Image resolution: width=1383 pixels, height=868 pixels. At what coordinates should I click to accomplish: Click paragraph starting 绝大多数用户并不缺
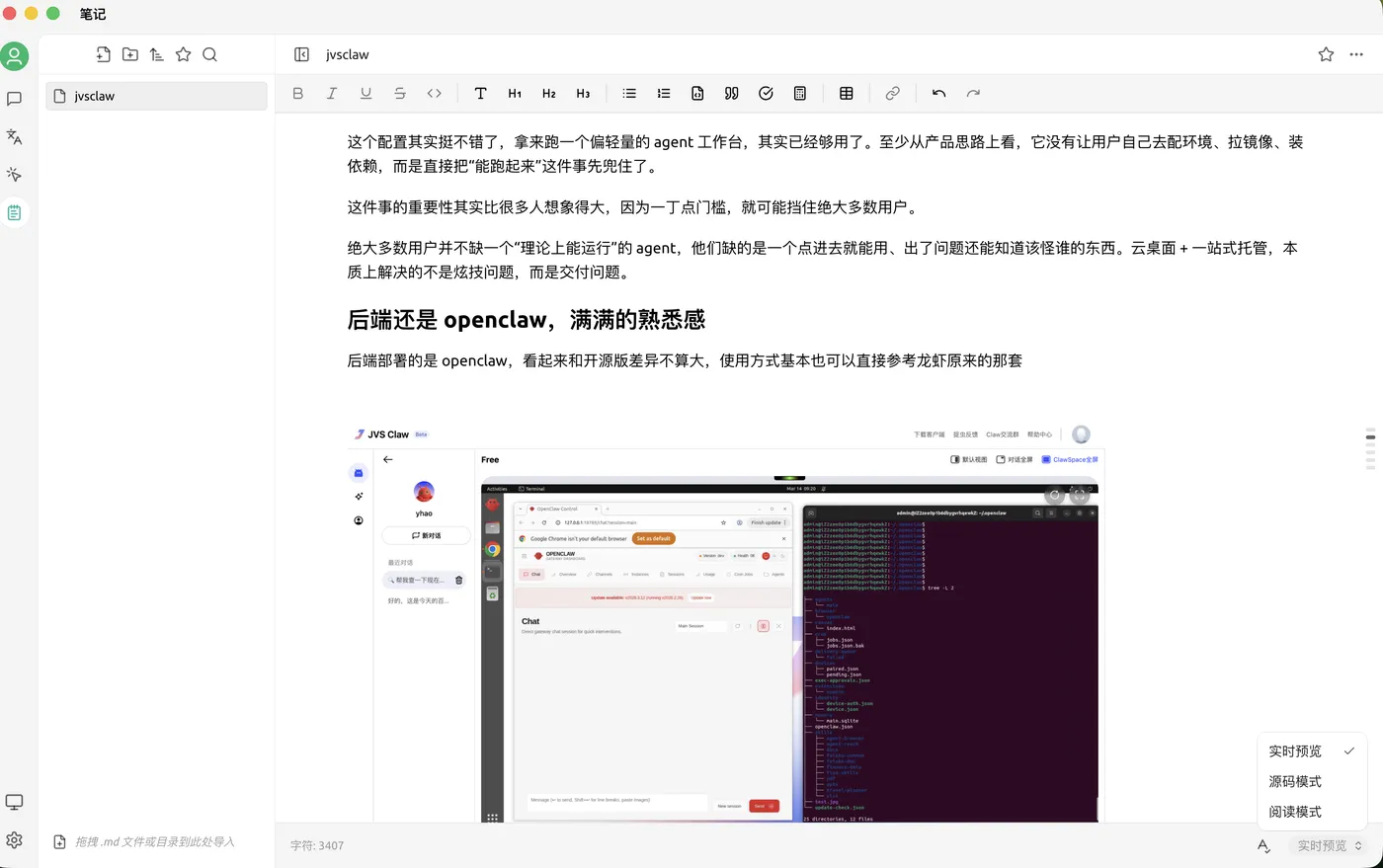(x=822, y=260)
